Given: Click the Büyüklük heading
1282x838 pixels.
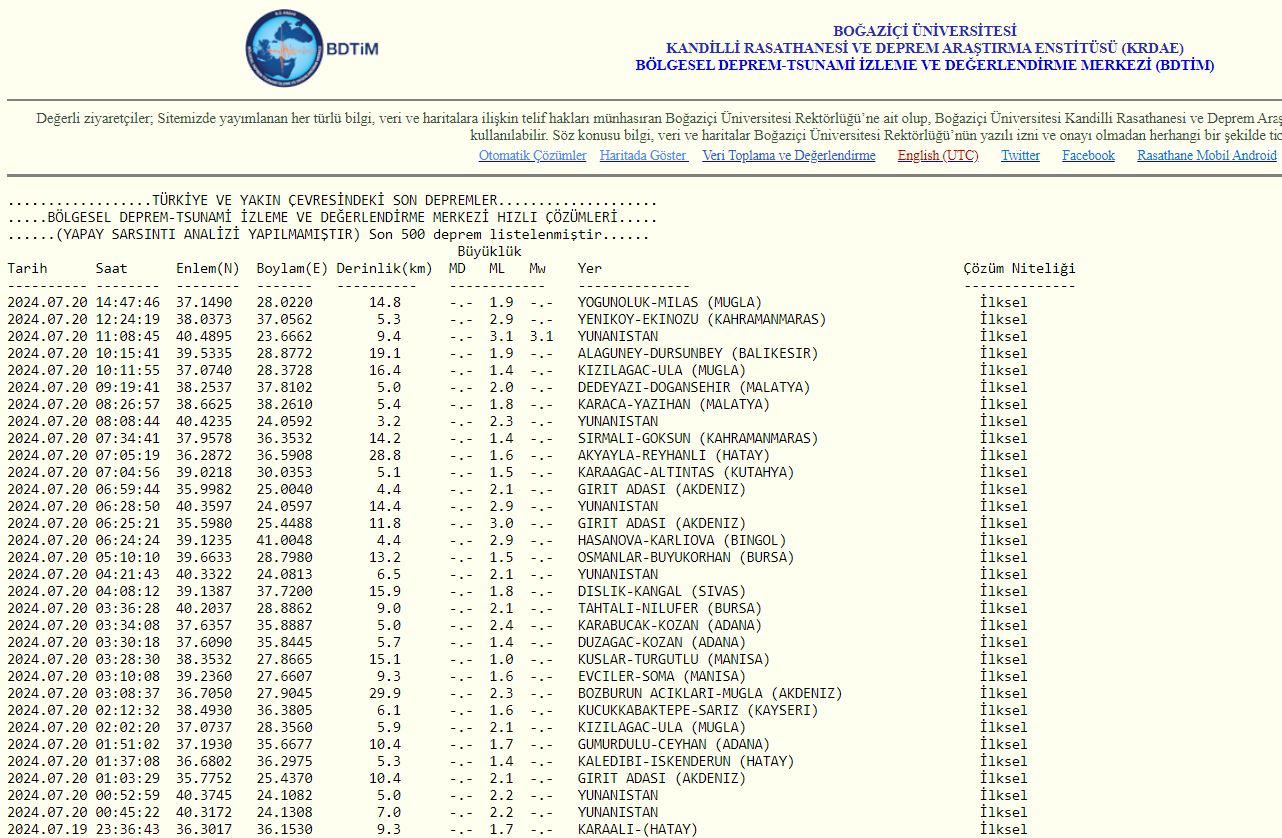Looking at the screenshot, I should (489, 251).
